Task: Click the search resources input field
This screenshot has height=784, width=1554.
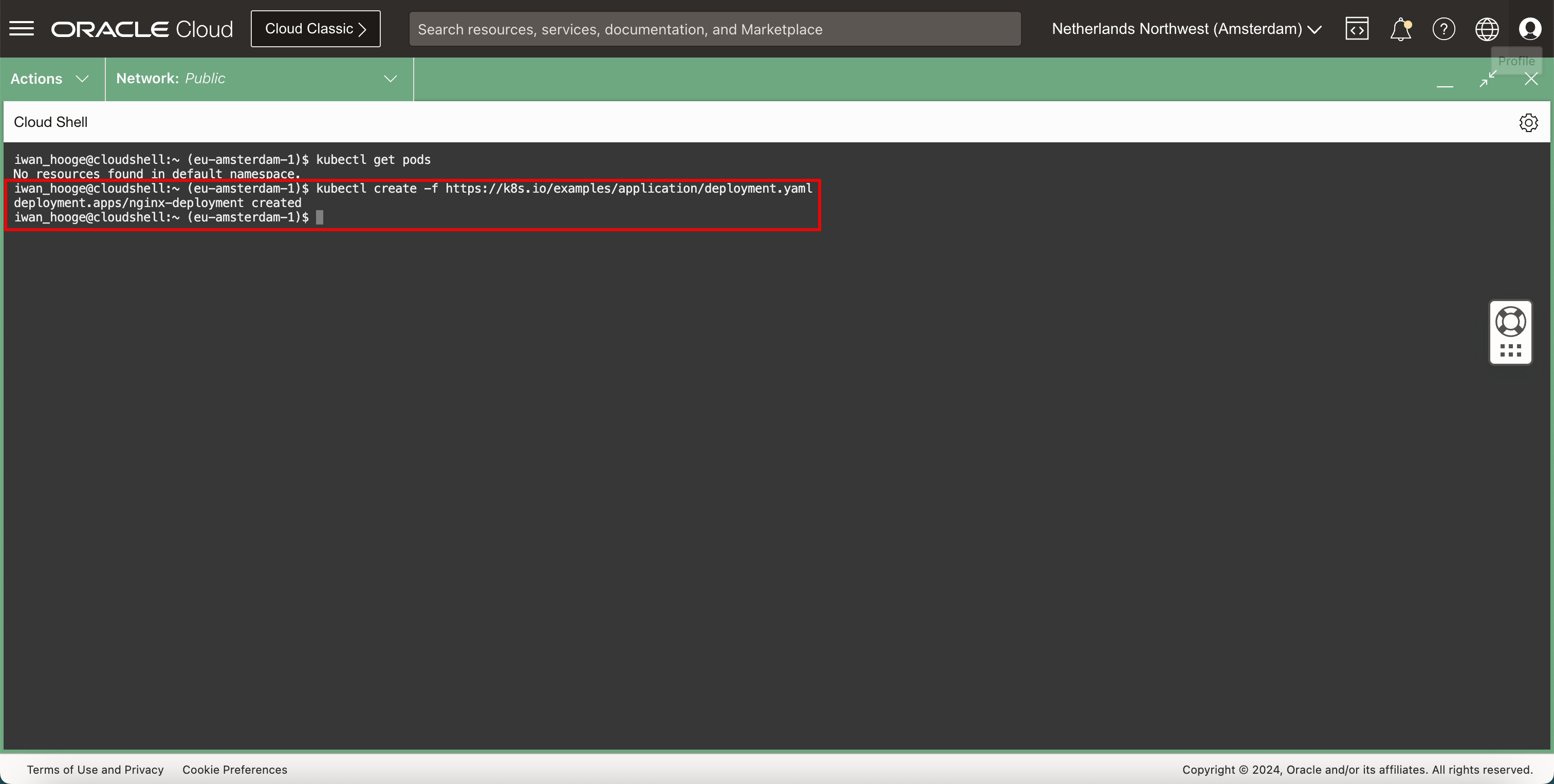Action: [715, 29]
